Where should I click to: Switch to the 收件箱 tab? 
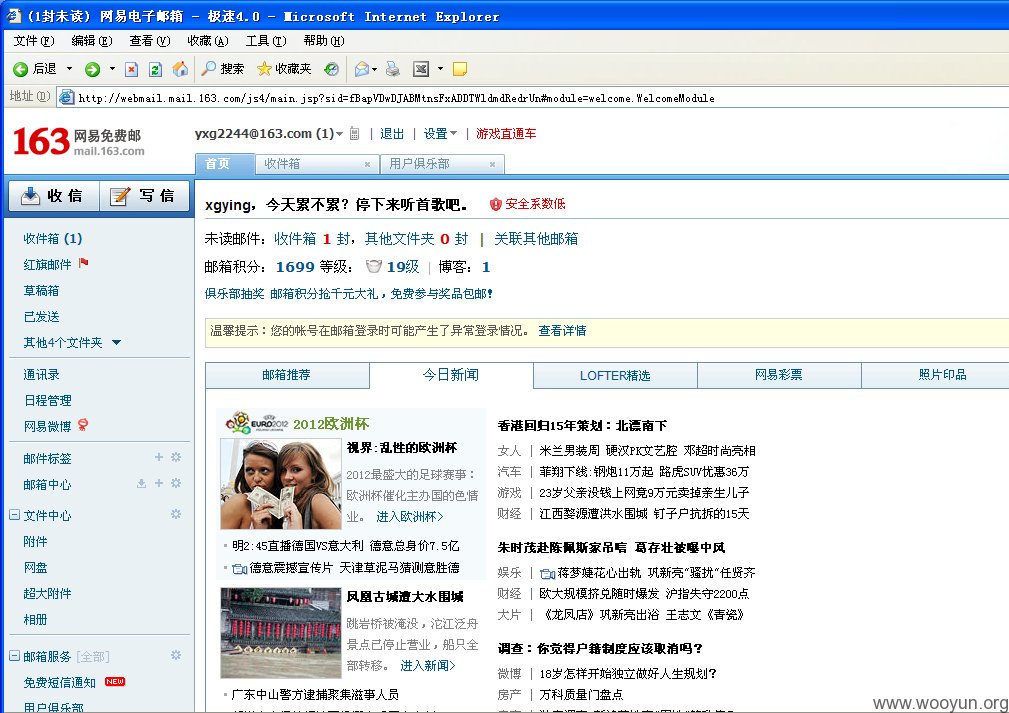pyautogui.click(x=282, y=164)
